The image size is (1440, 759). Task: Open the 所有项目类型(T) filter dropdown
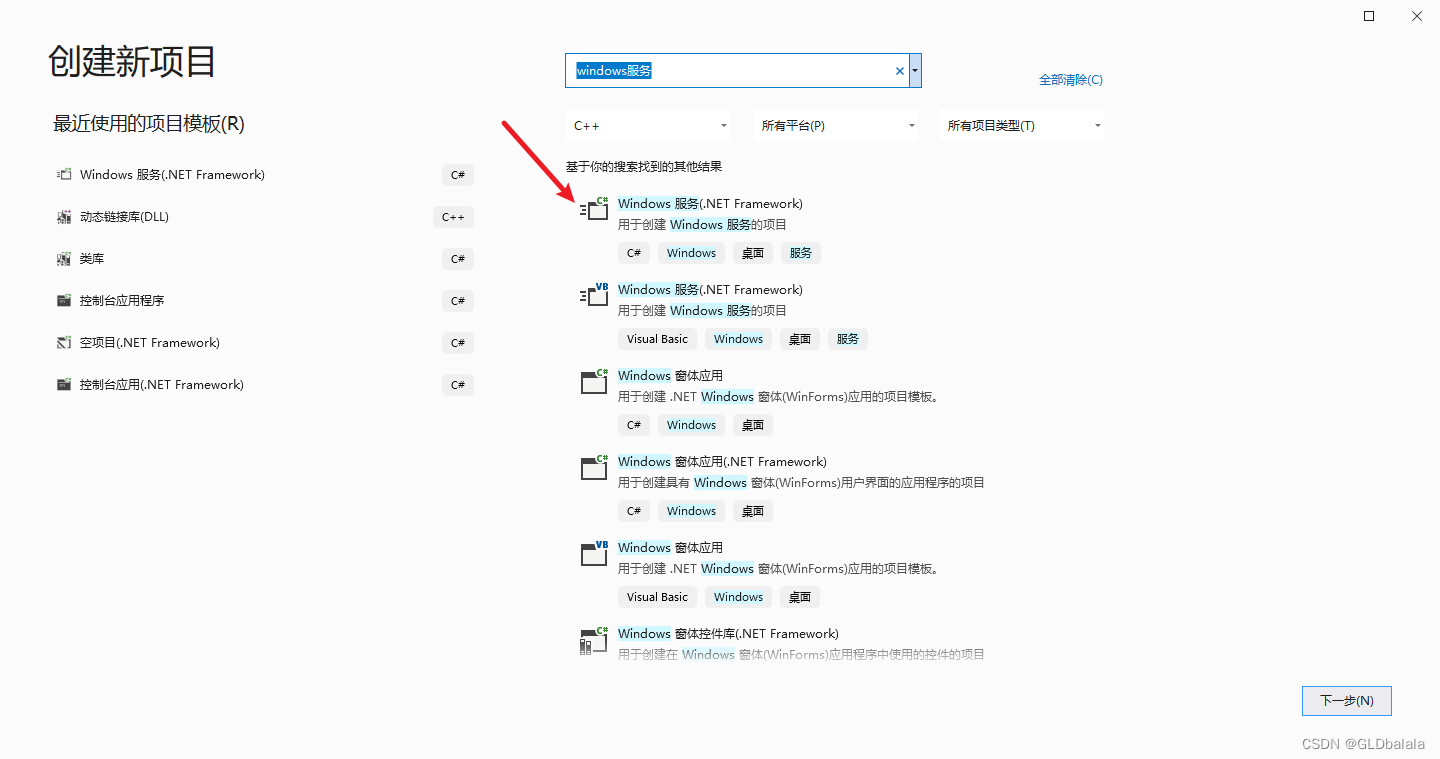tap(1022, 125)
